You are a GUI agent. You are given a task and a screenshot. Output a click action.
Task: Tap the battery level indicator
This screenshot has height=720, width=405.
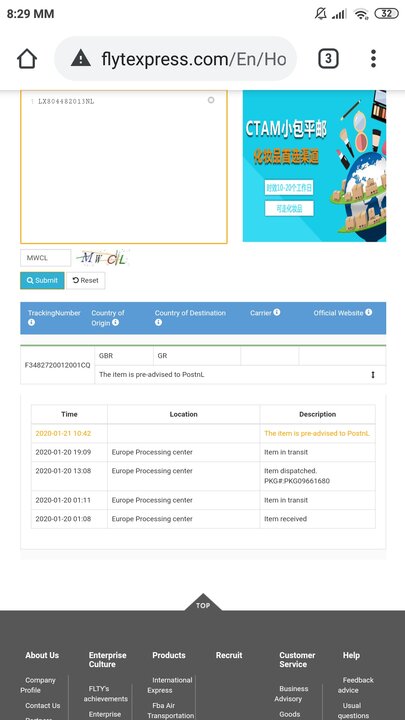[x=387, y=14]
